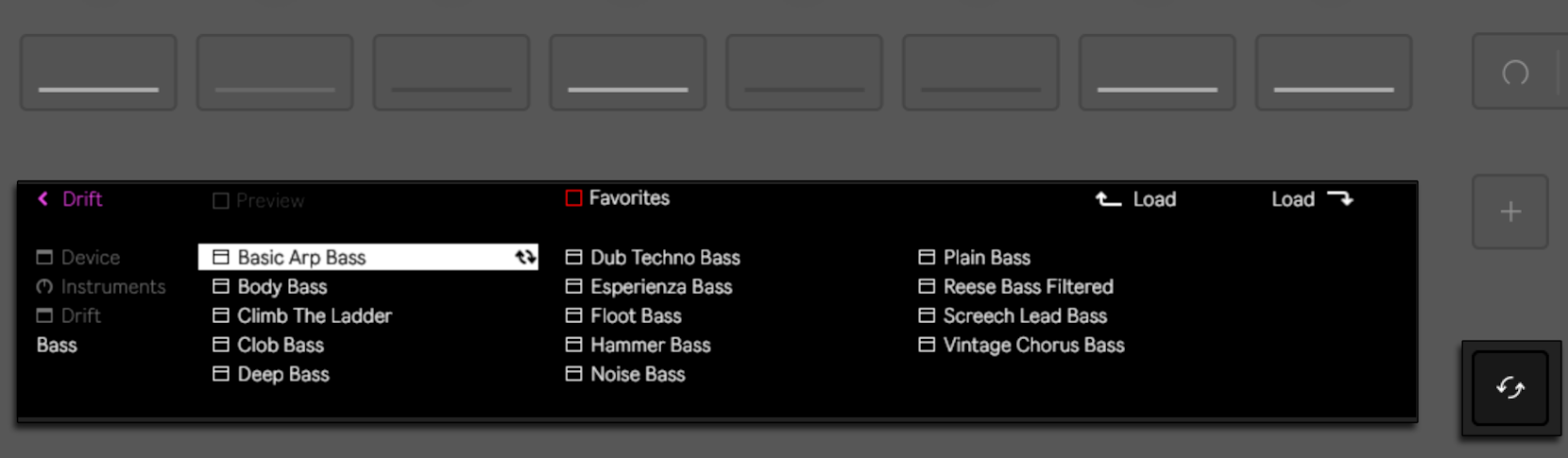1568x458 pixels.
Task: Enable the Preview checkbox
Action: tap(221, 200)
